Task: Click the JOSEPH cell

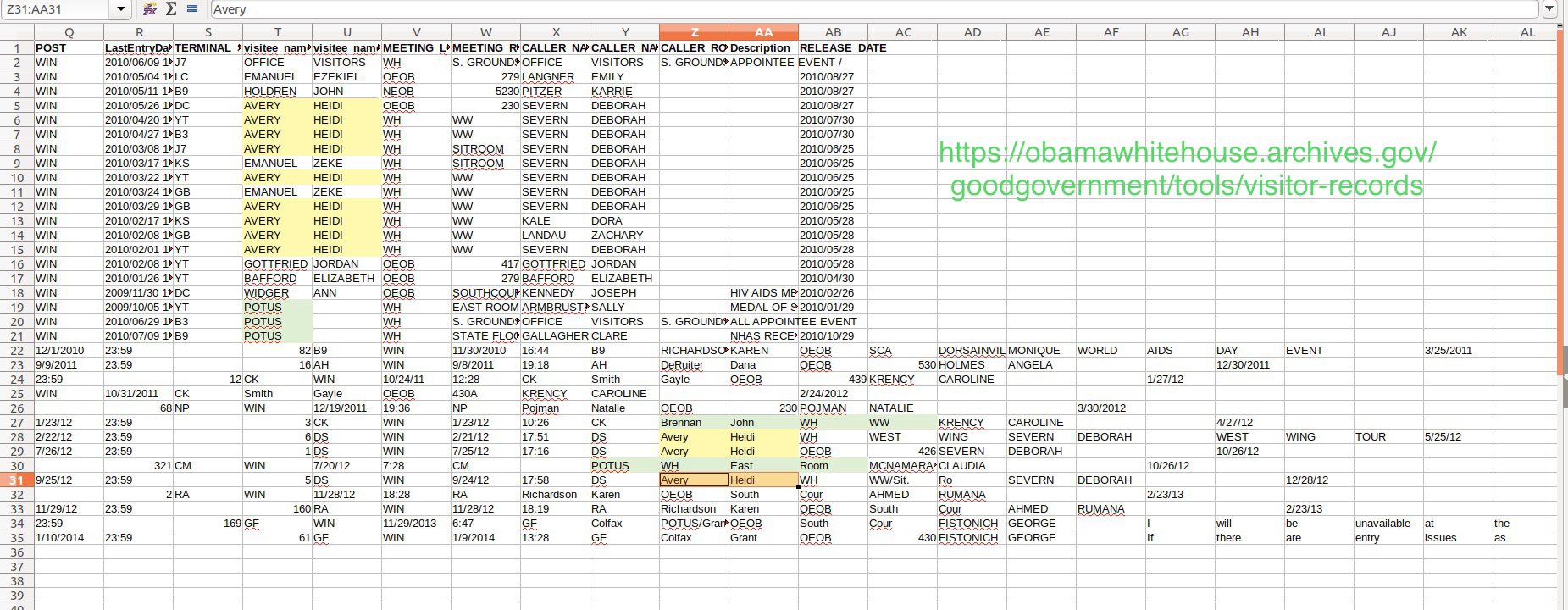Action: point(624,292)
